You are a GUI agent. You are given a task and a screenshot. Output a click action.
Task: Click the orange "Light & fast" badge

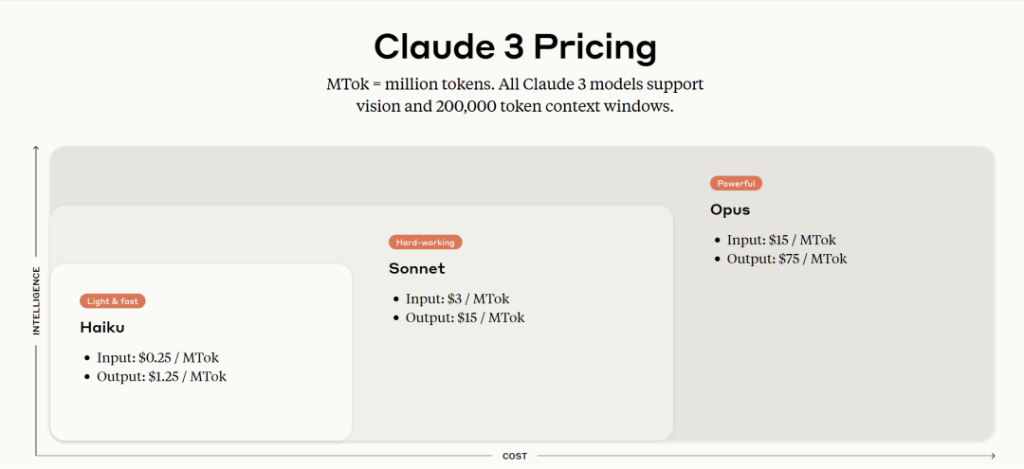point(113,301)
